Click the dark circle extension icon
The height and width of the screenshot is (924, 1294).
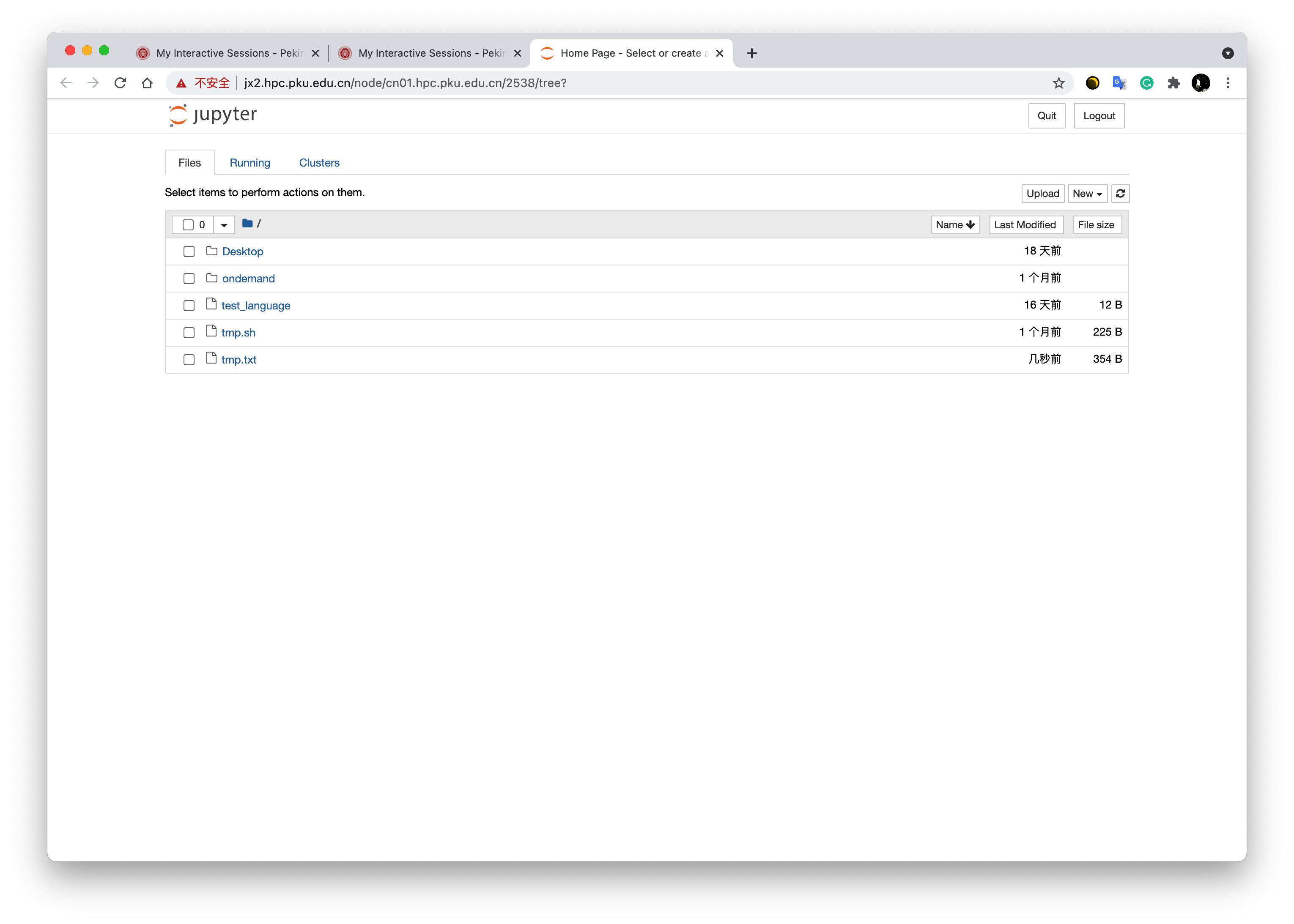point(1092,83)
